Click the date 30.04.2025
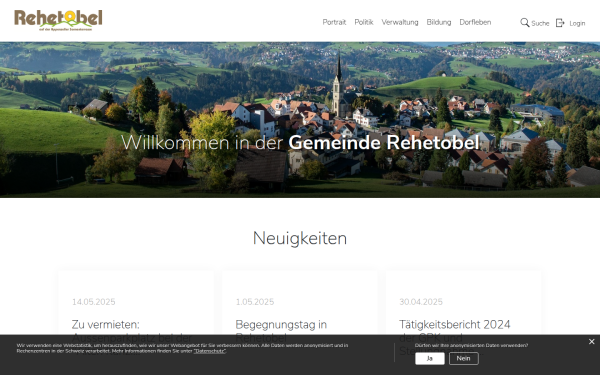Viewport: 600px width, 375px height. [421, 302]
